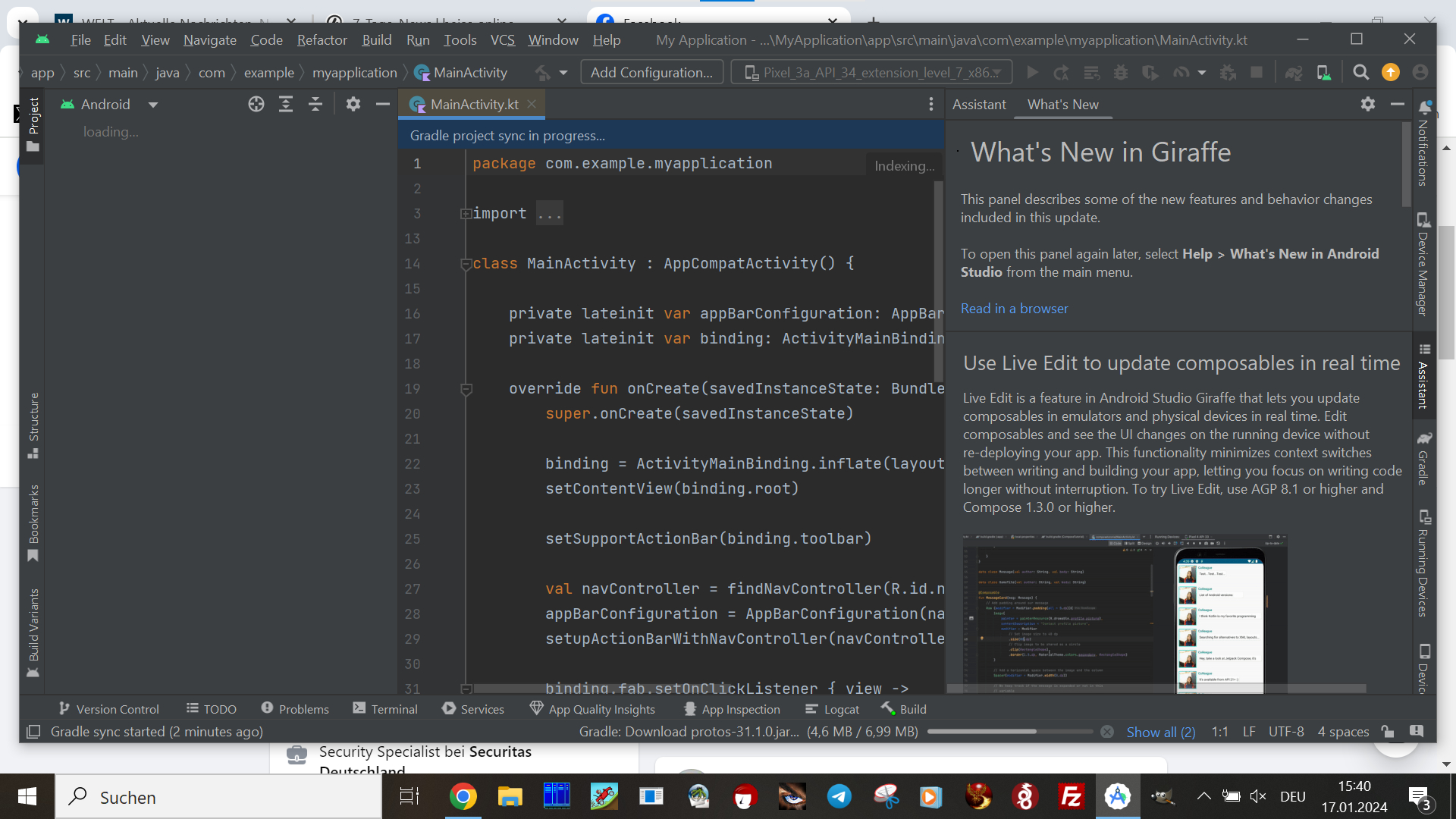This screenshot has height=819, width=1456.
Task: Expand the folded import block
Action: 466,214
